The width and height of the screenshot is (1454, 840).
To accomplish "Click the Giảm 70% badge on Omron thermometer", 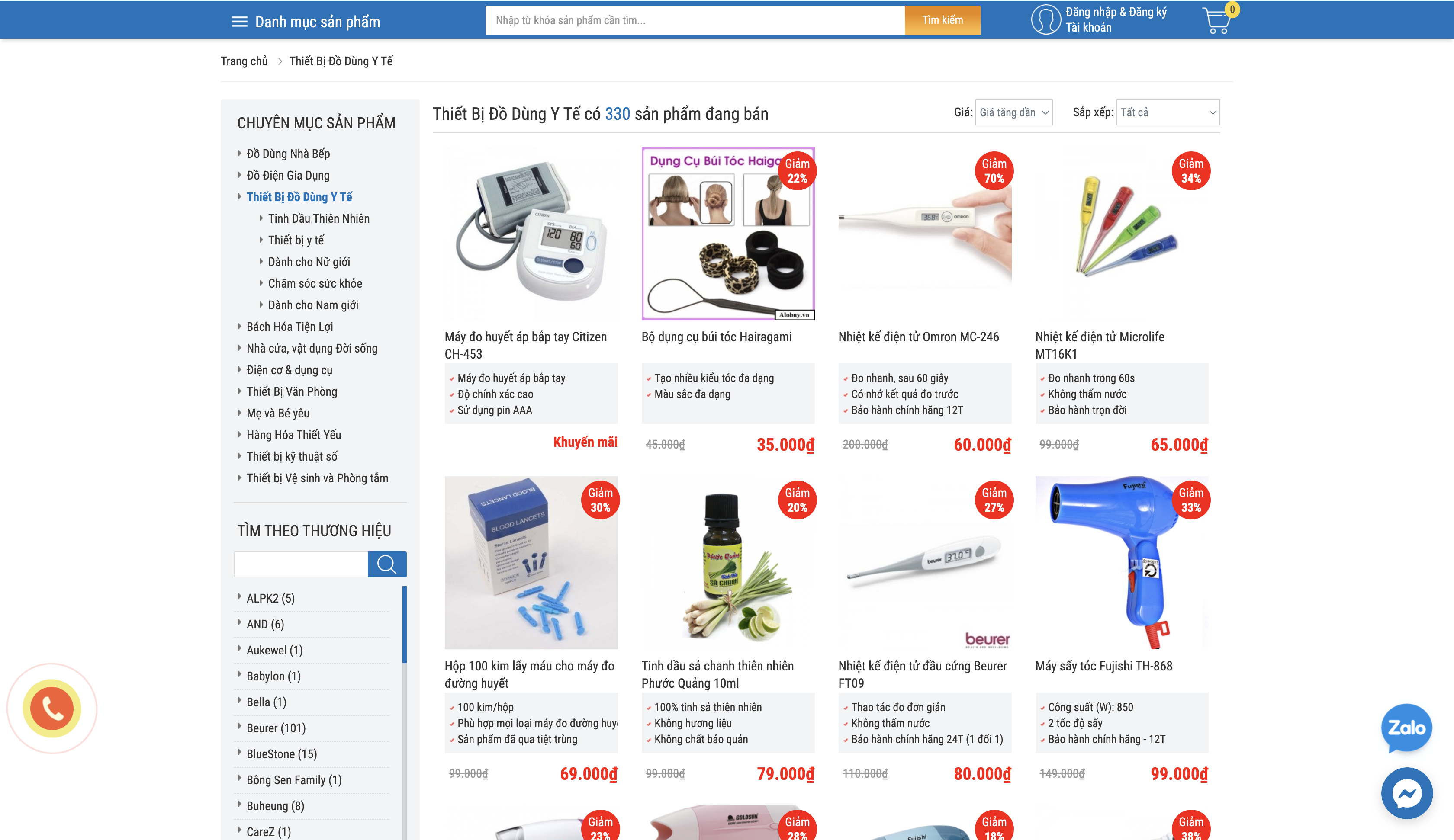I will pos(994,171).
